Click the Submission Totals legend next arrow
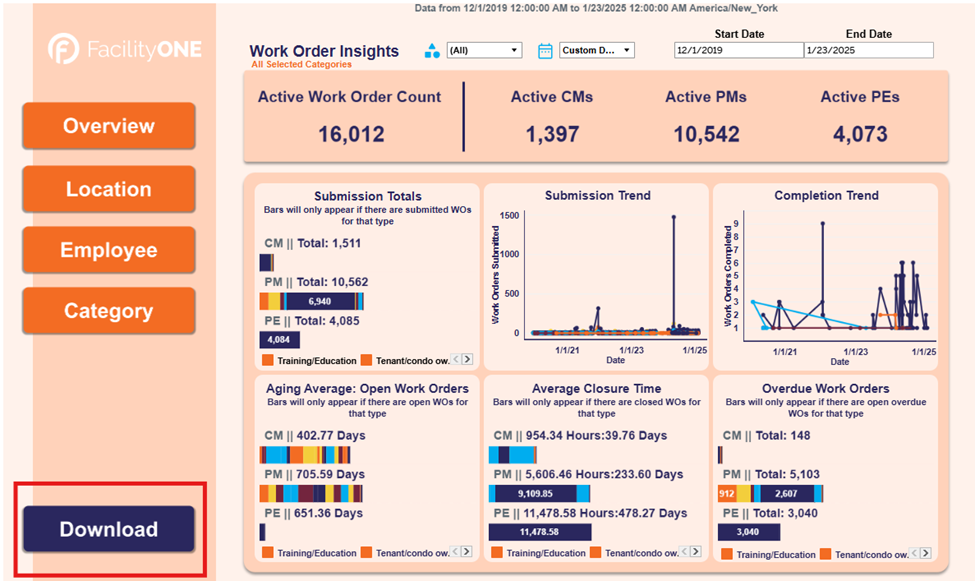This screenshot has height=581, width=975. [467, 360]
